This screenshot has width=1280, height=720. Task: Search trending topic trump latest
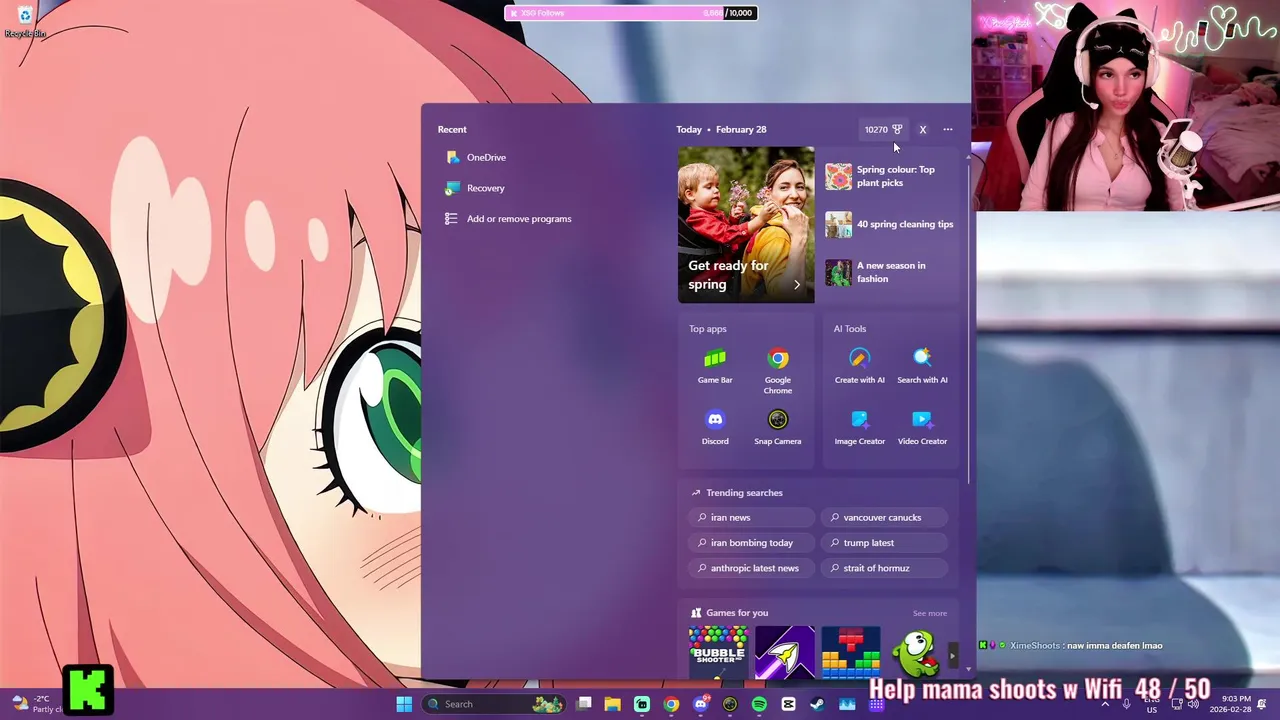[x=884, y=543]
